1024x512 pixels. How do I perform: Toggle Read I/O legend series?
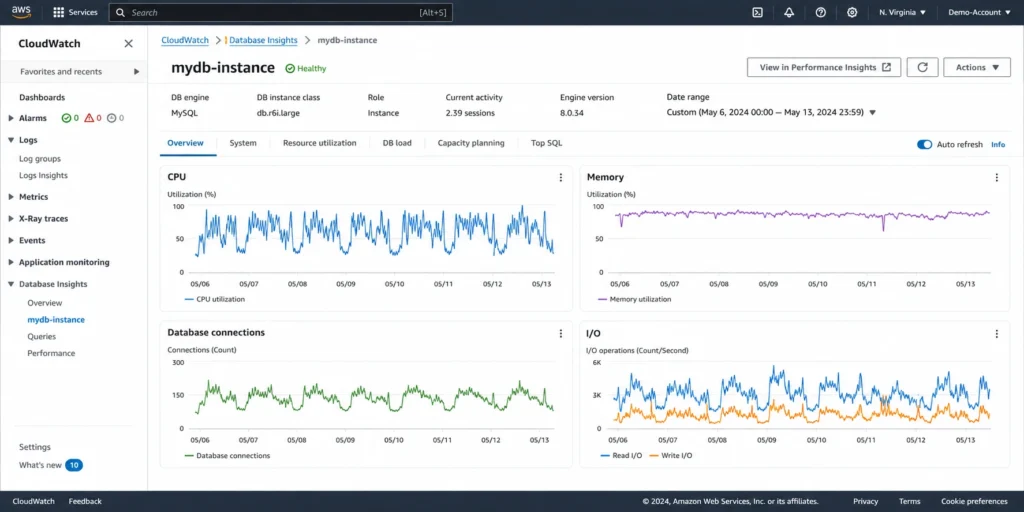(621, 455)
